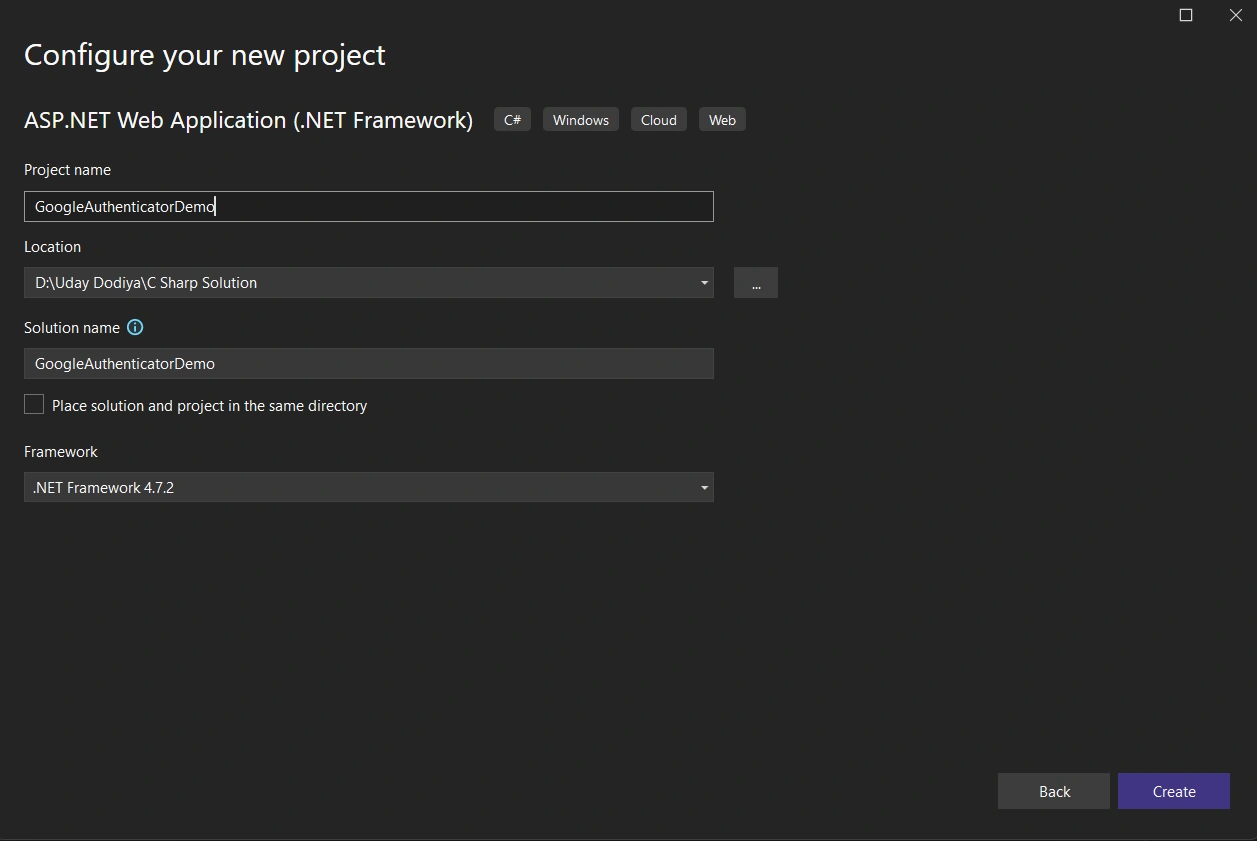
Task: Open the Location dropdown arrow
Action: (x=704, y=283)
